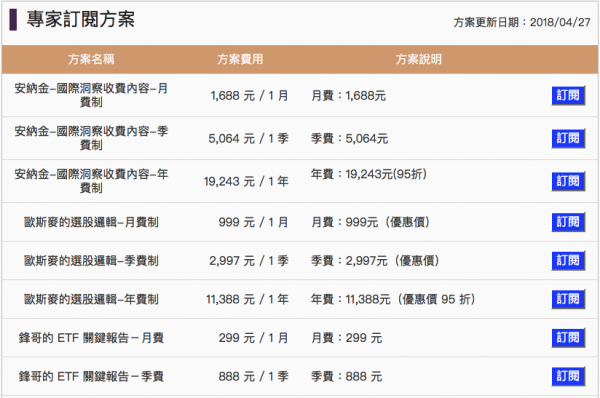Click plan name 鋒哥的 ETF 關鍵報告－月費
Image resolution: width=600 pixels, height=398 pixels.
pyautogui.click(x=91, y=338)
